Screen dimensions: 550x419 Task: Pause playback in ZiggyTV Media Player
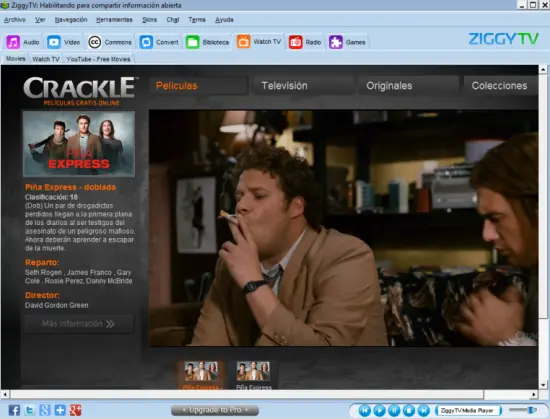394,410
